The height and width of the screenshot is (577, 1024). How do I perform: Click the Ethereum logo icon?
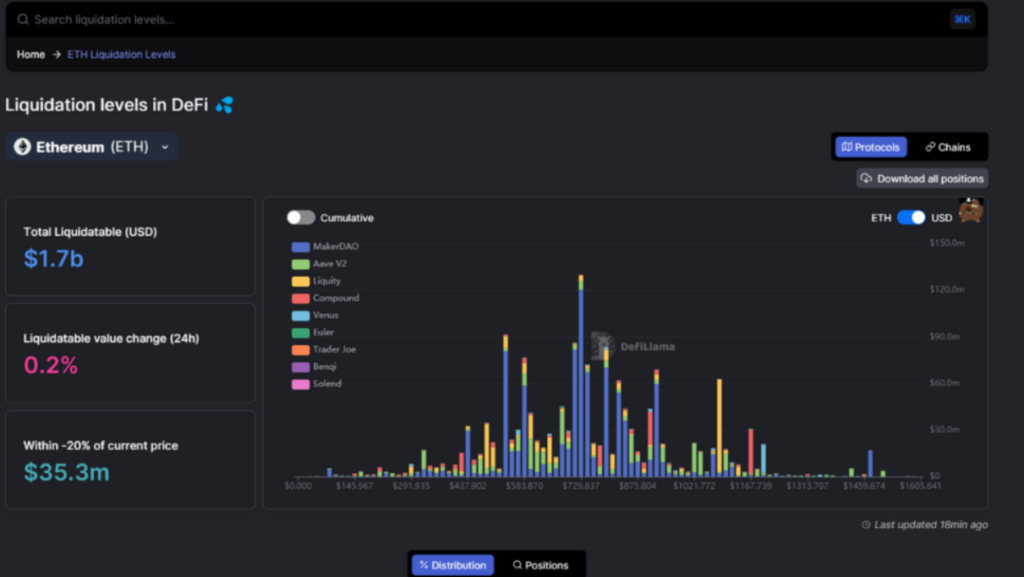pos(22,147)
